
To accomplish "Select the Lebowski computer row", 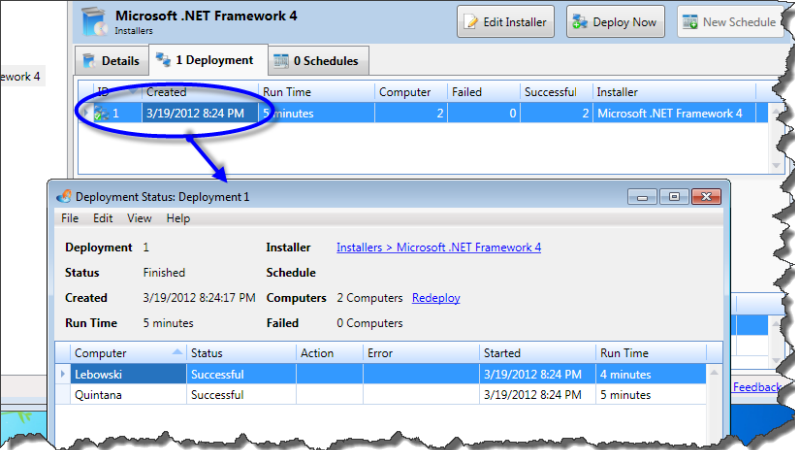I will coord(381,374).
